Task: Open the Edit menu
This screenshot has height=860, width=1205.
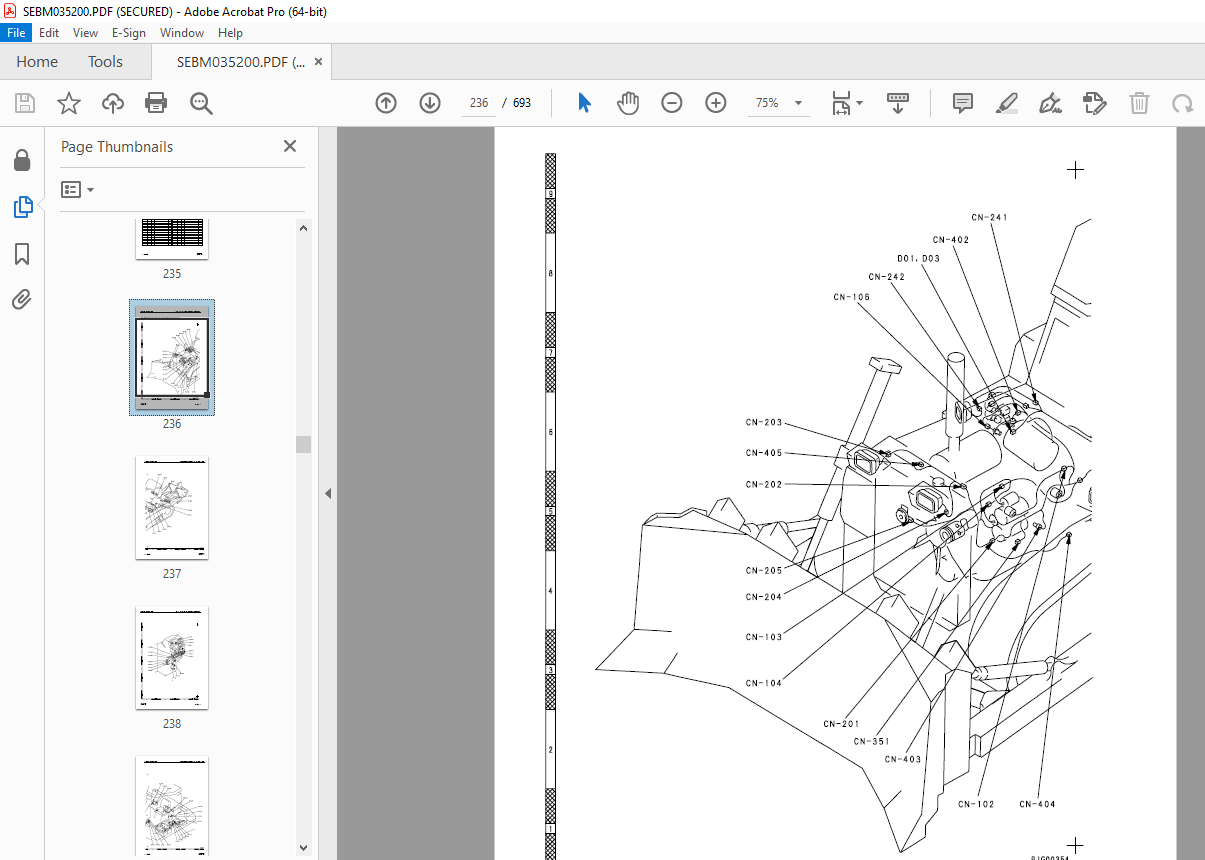Action: [49, 33]
